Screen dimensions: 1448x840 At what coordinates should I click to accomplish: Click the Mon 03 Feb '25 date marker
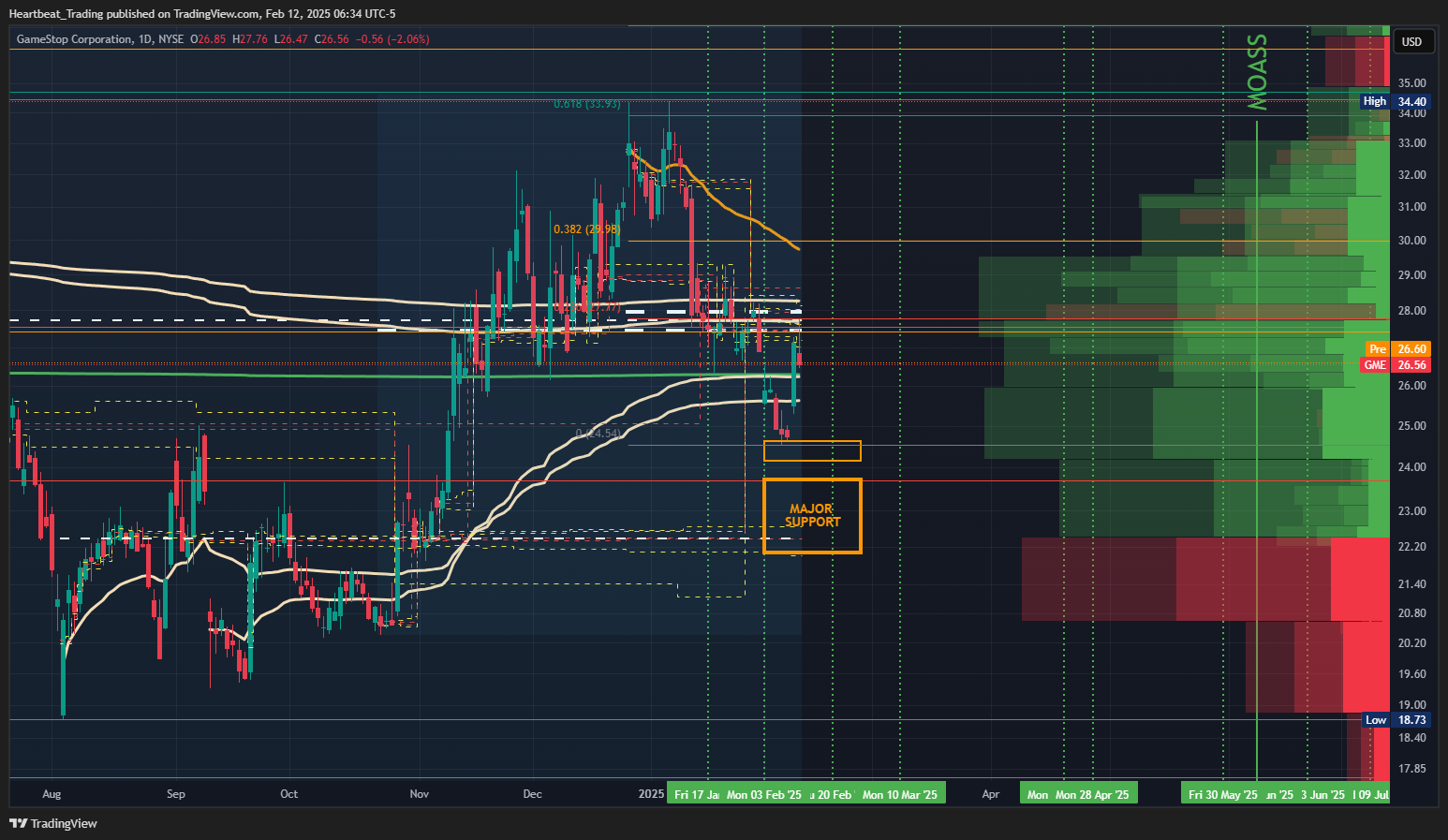click(x=764, y=794)
